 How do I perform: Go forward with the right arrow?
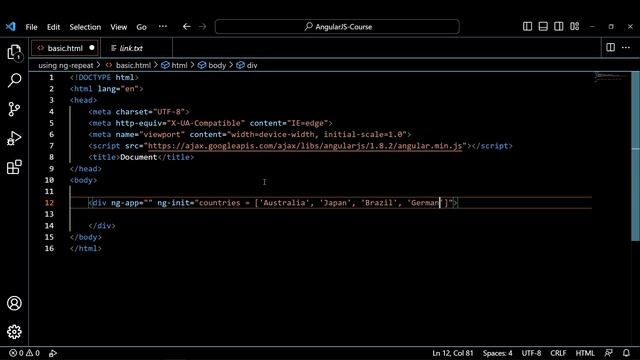pos(202,27)
